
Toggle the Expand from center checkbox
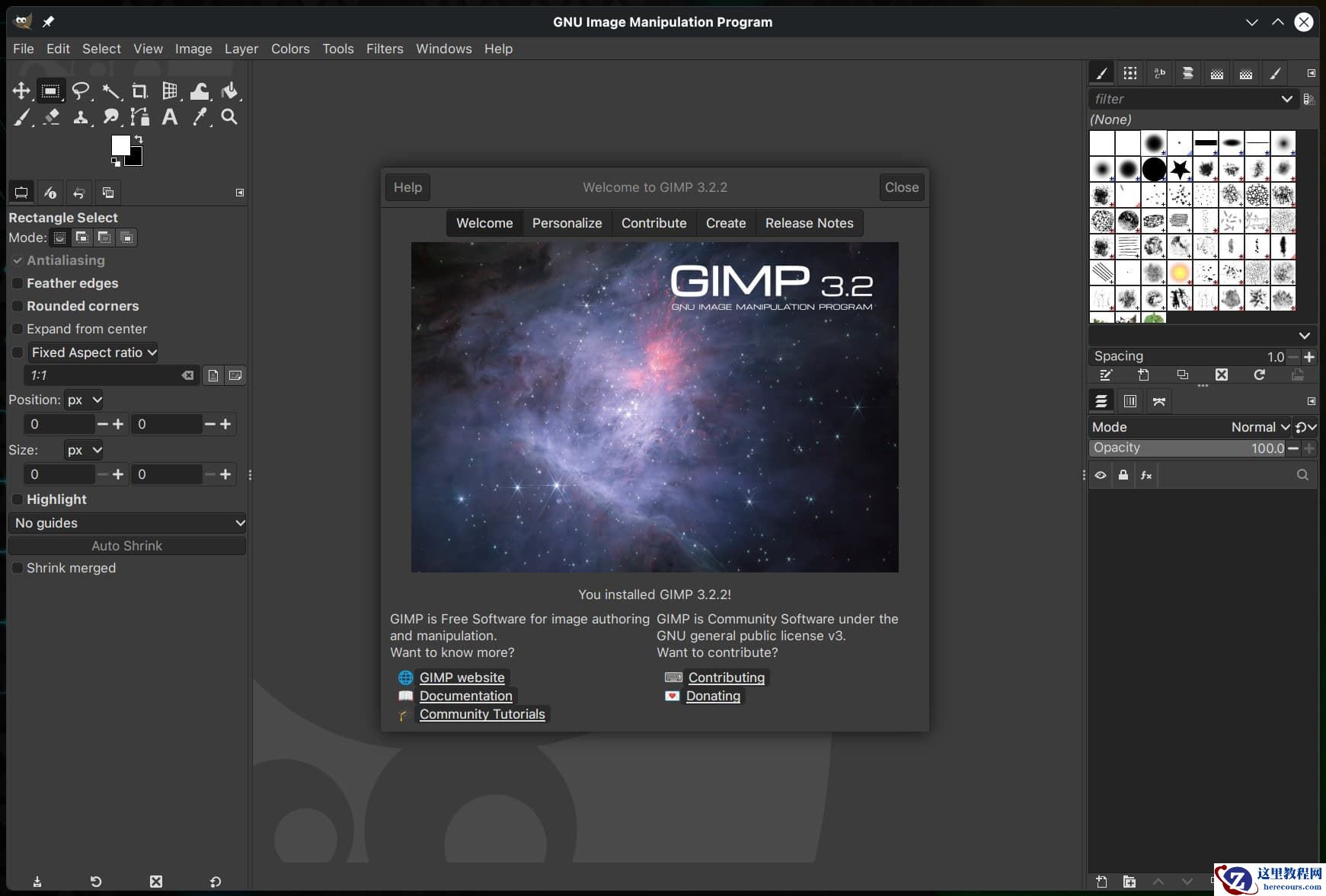(x=18, y=329)
